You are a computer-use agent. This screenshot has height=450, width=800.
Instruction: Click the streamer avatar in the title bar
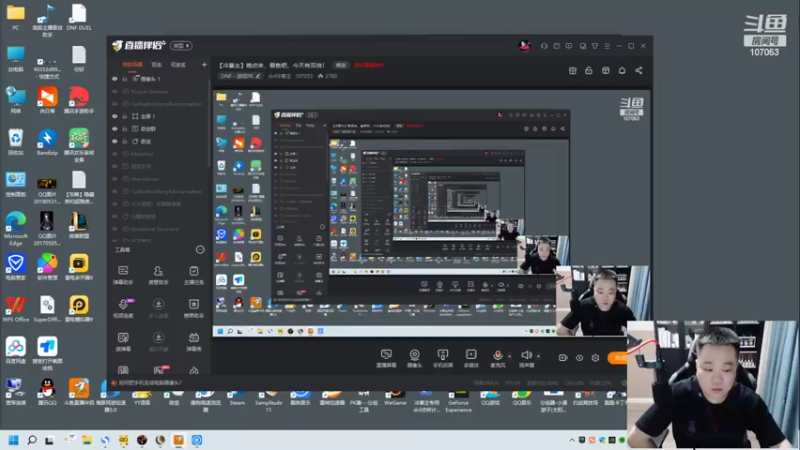tap(524, 46)
